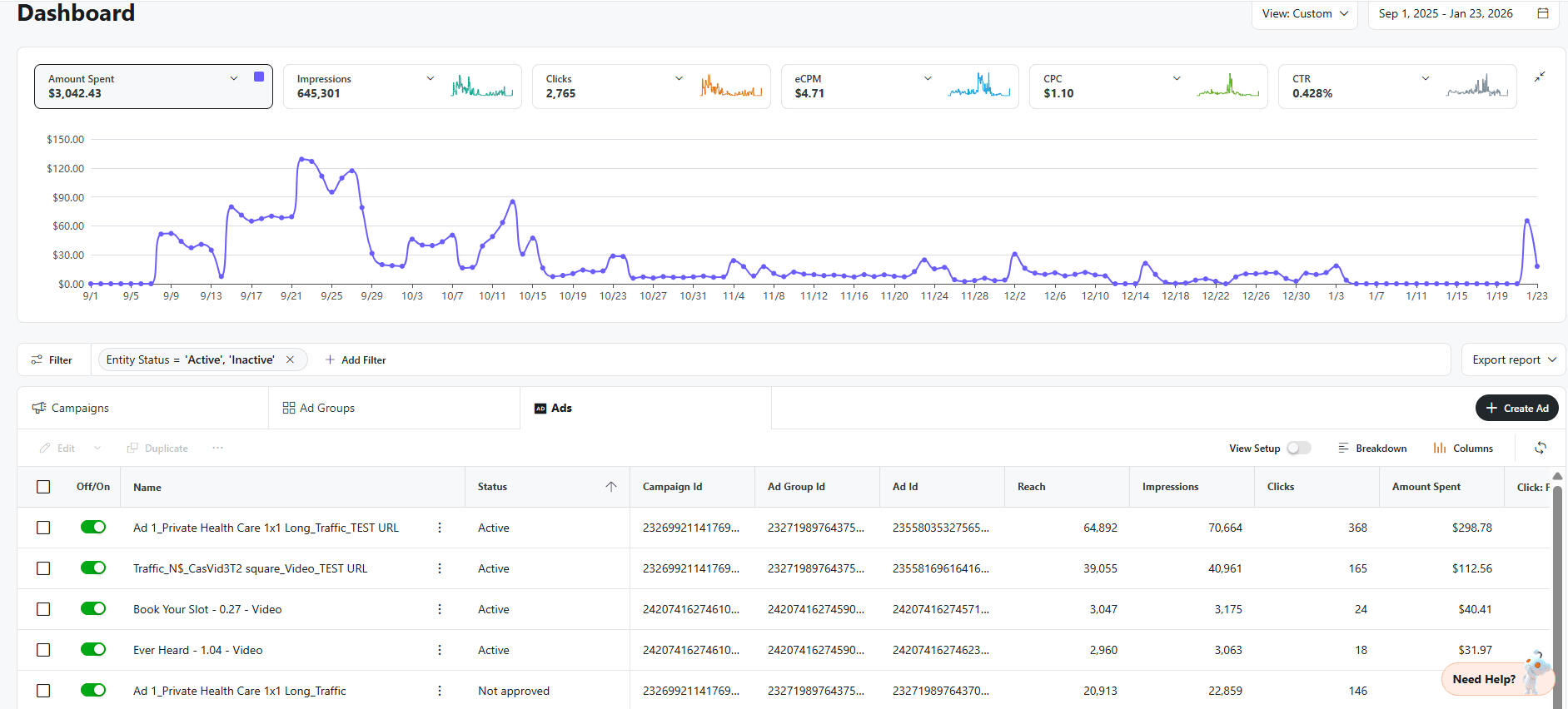Click the Create Ad button
This screenshot has height=709, width=1568.
[1517, 408]
